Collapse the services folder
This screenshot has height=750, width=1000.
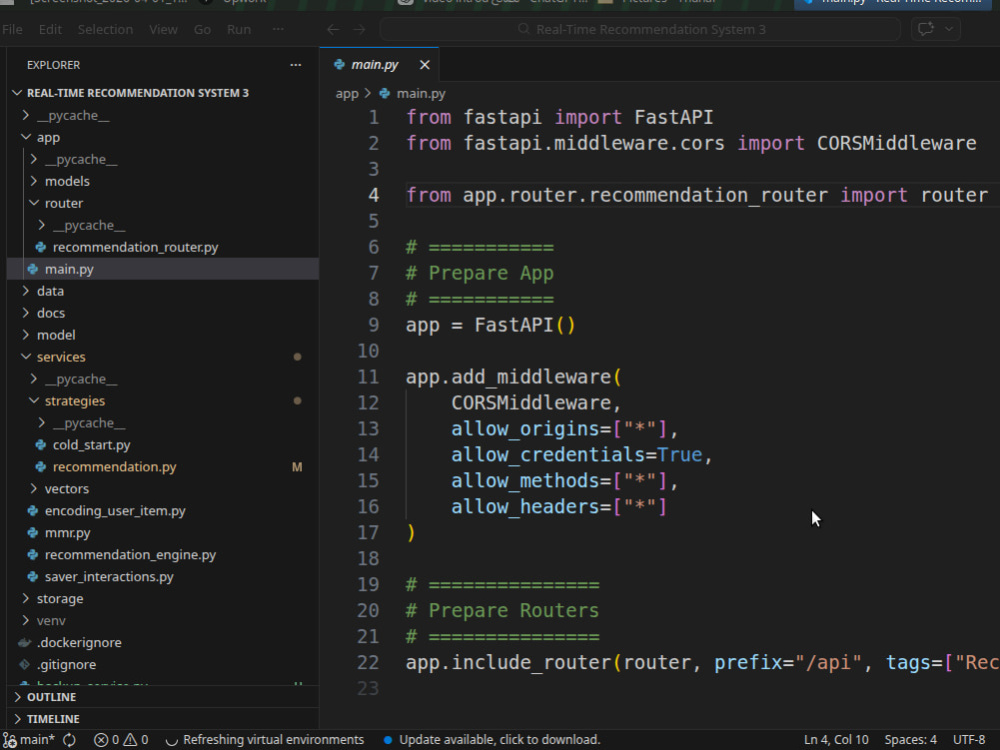(x=26, y=357)
